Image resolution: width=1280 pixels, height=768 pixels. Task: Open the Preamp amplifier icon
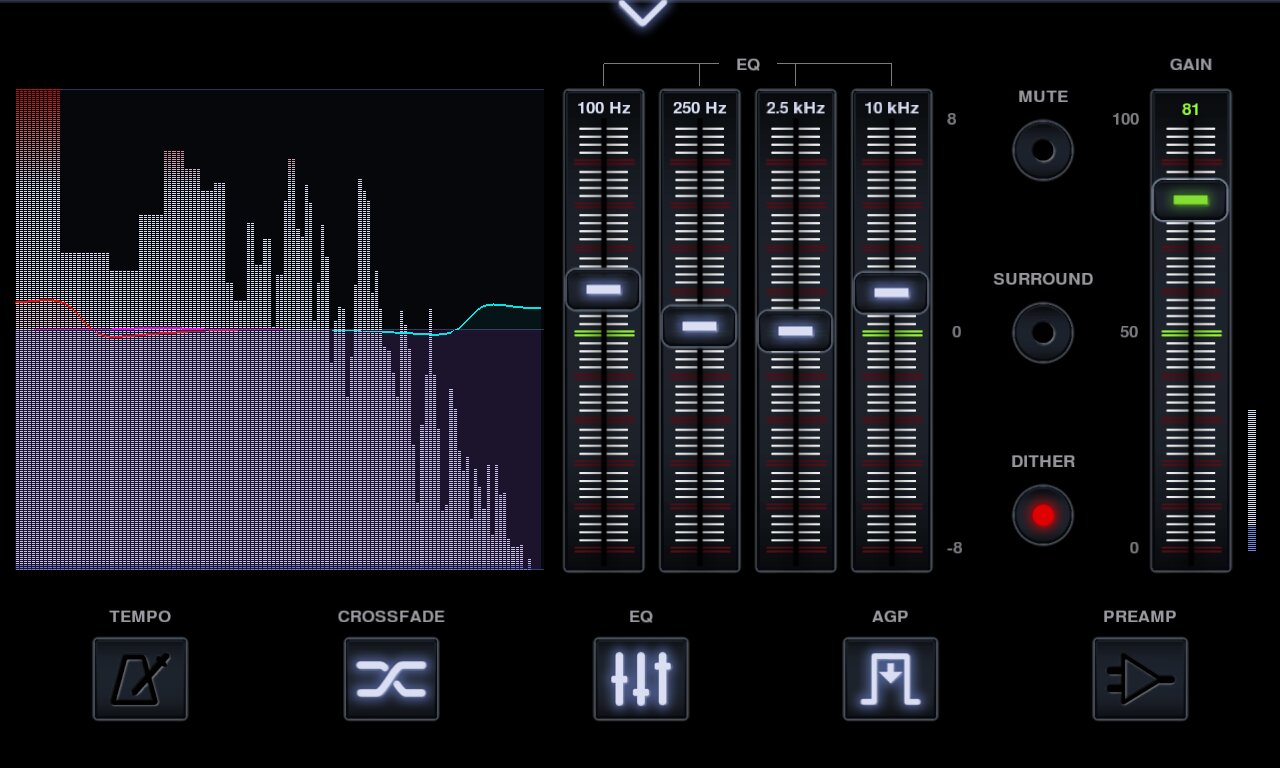coord(1140,679)
